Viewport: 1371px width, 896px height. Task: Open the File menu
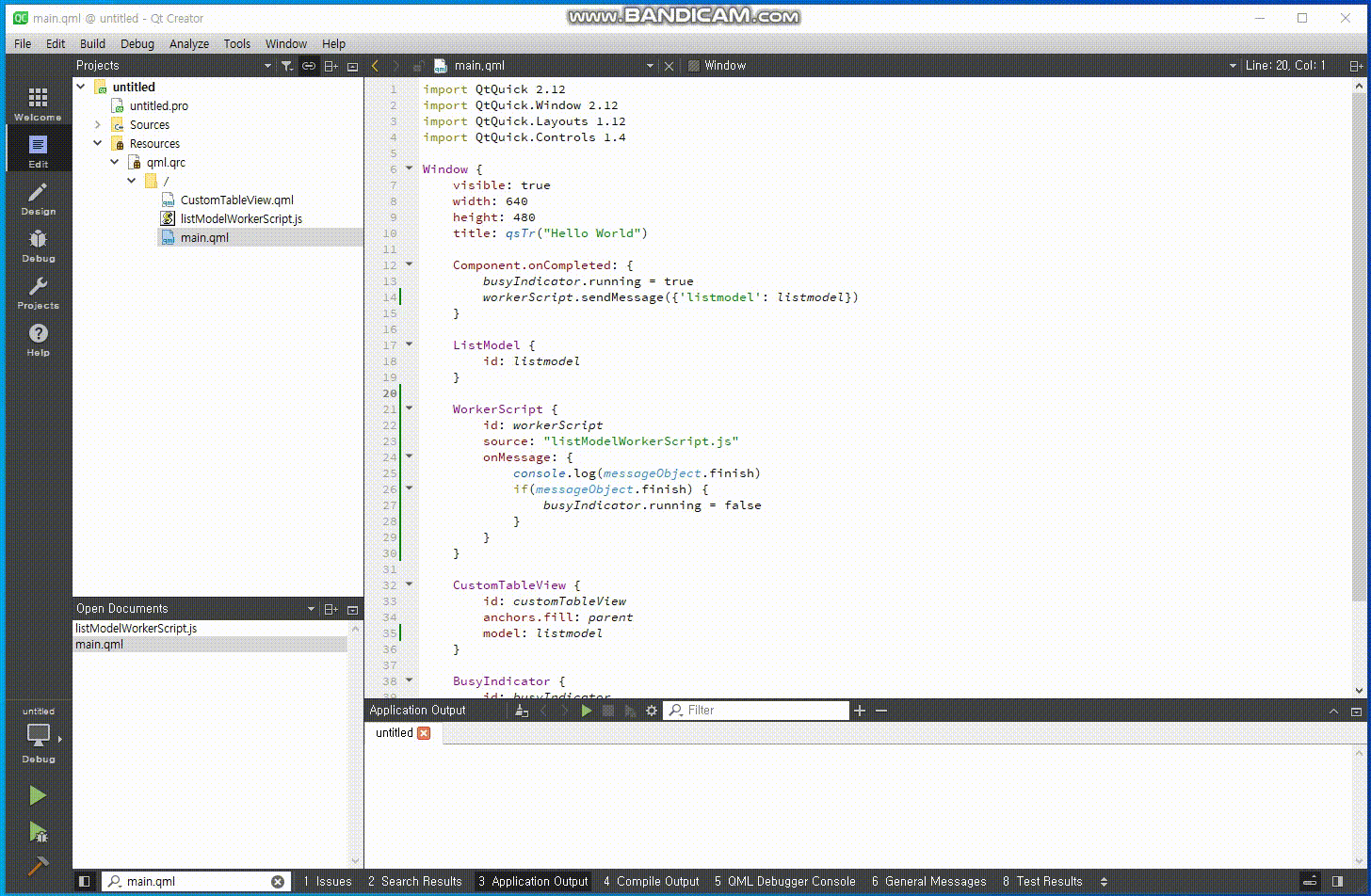coord(23,43)
